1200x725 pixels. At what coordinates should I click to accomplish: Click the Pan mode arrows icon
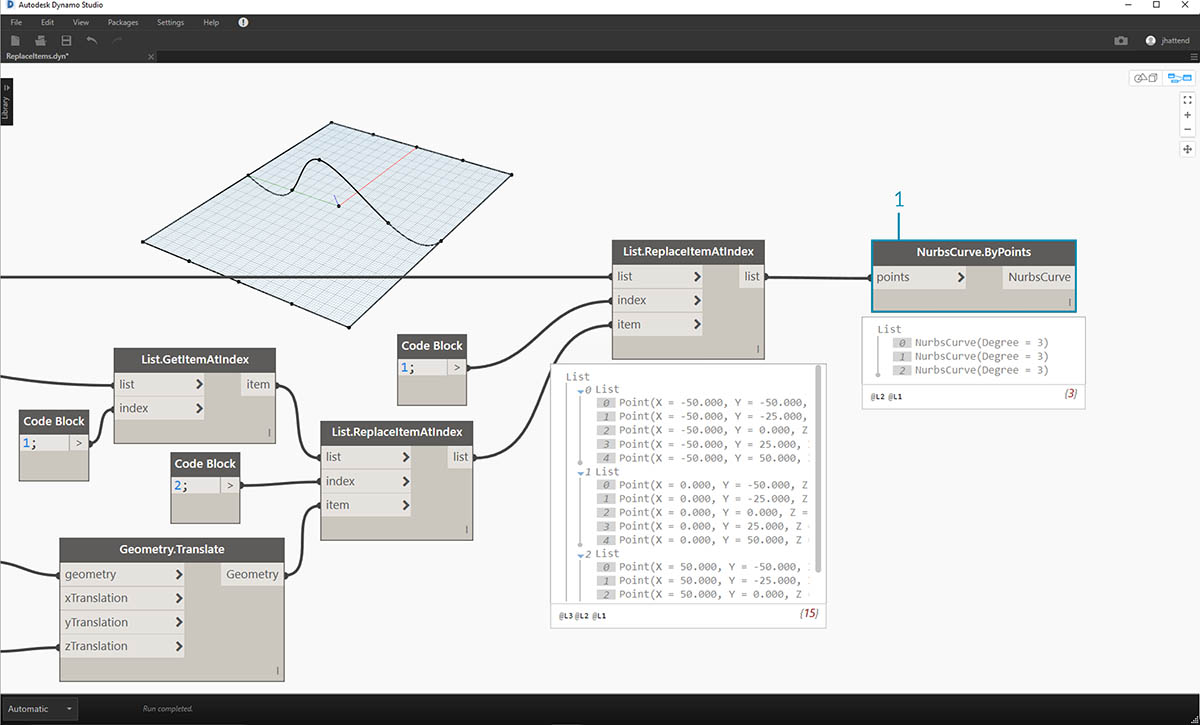pyautogui.click(x=1187, y=149)
